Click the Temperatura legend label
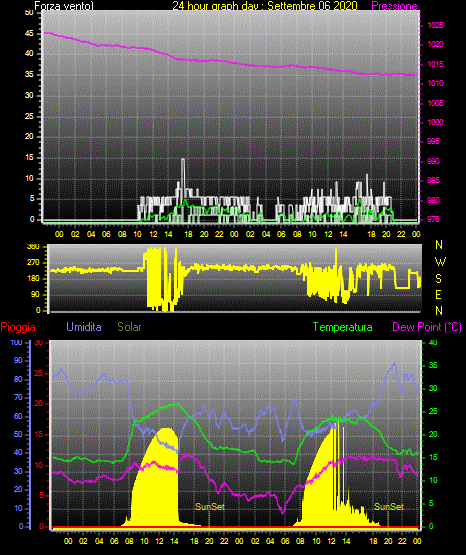The image size is (466, 555). 343,327
